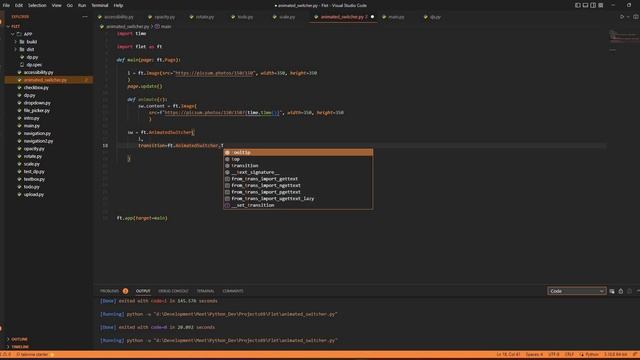This screenshot has height=360, width=640.
Task: Open the Output panel tab
Action: tap(143, 291)
